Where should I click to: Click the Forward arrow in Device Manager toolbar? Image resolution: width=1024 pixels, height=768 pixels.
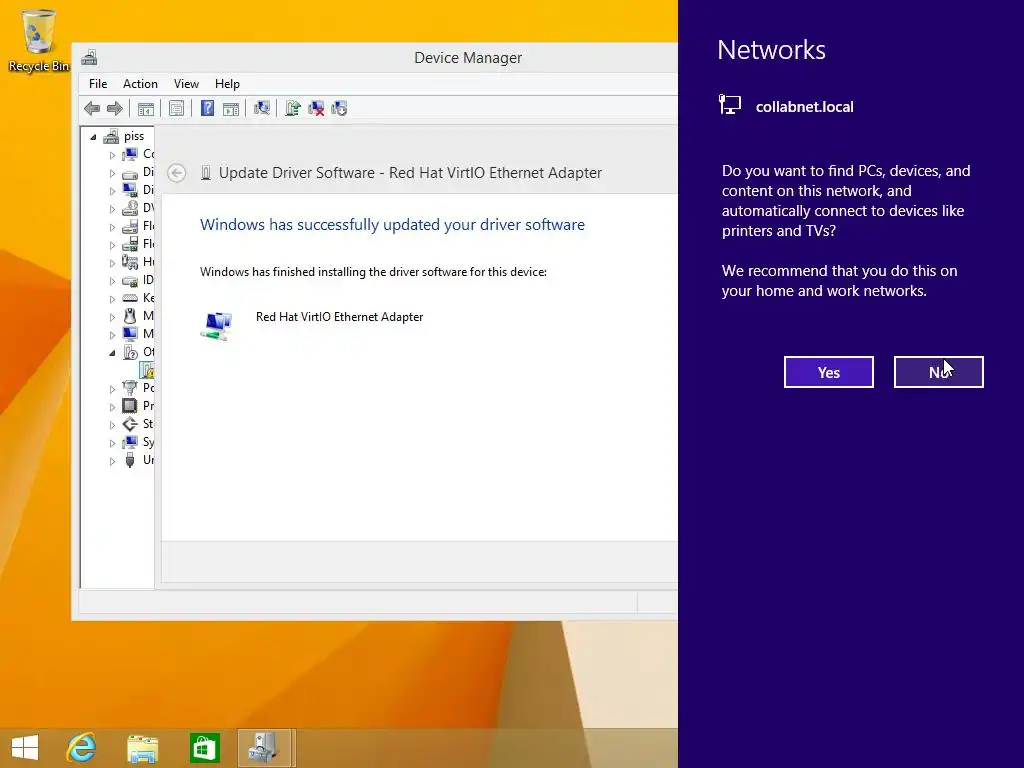[x=114, y=108]
